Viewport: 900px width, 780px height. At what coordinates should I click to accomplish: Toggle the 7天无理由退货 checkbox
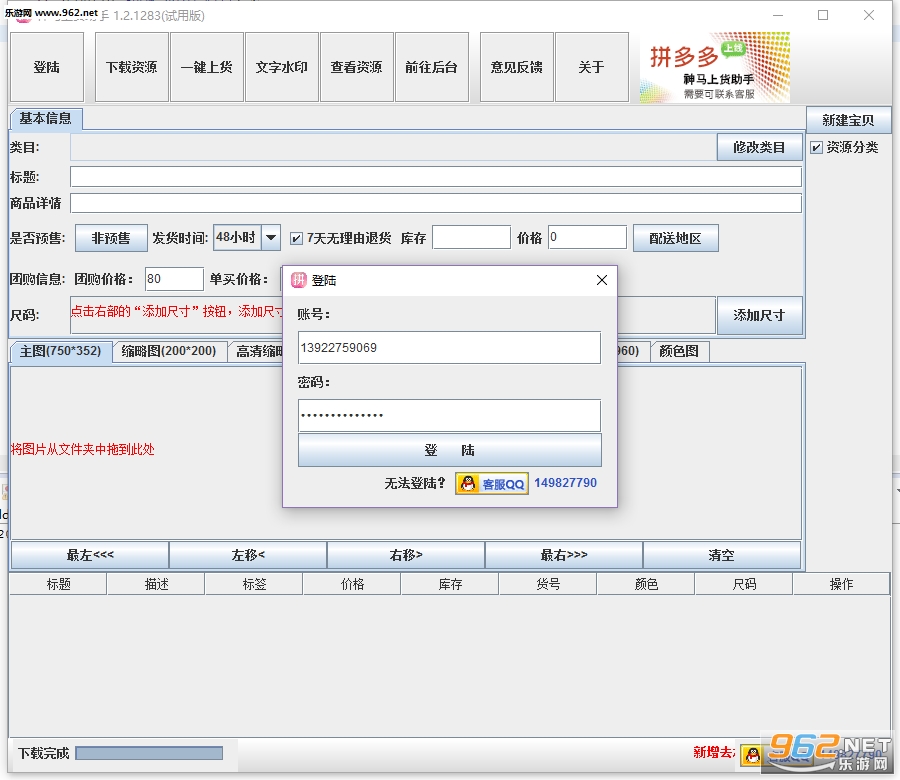(296, 238)
